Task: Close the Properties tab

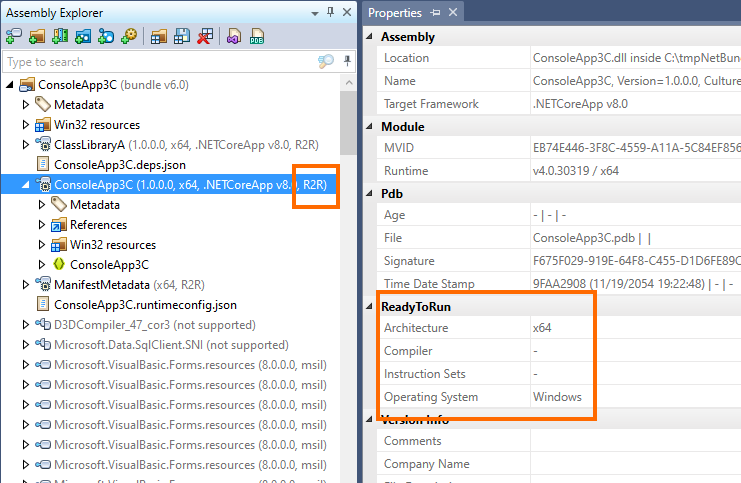Action: (x=453, y=12)
